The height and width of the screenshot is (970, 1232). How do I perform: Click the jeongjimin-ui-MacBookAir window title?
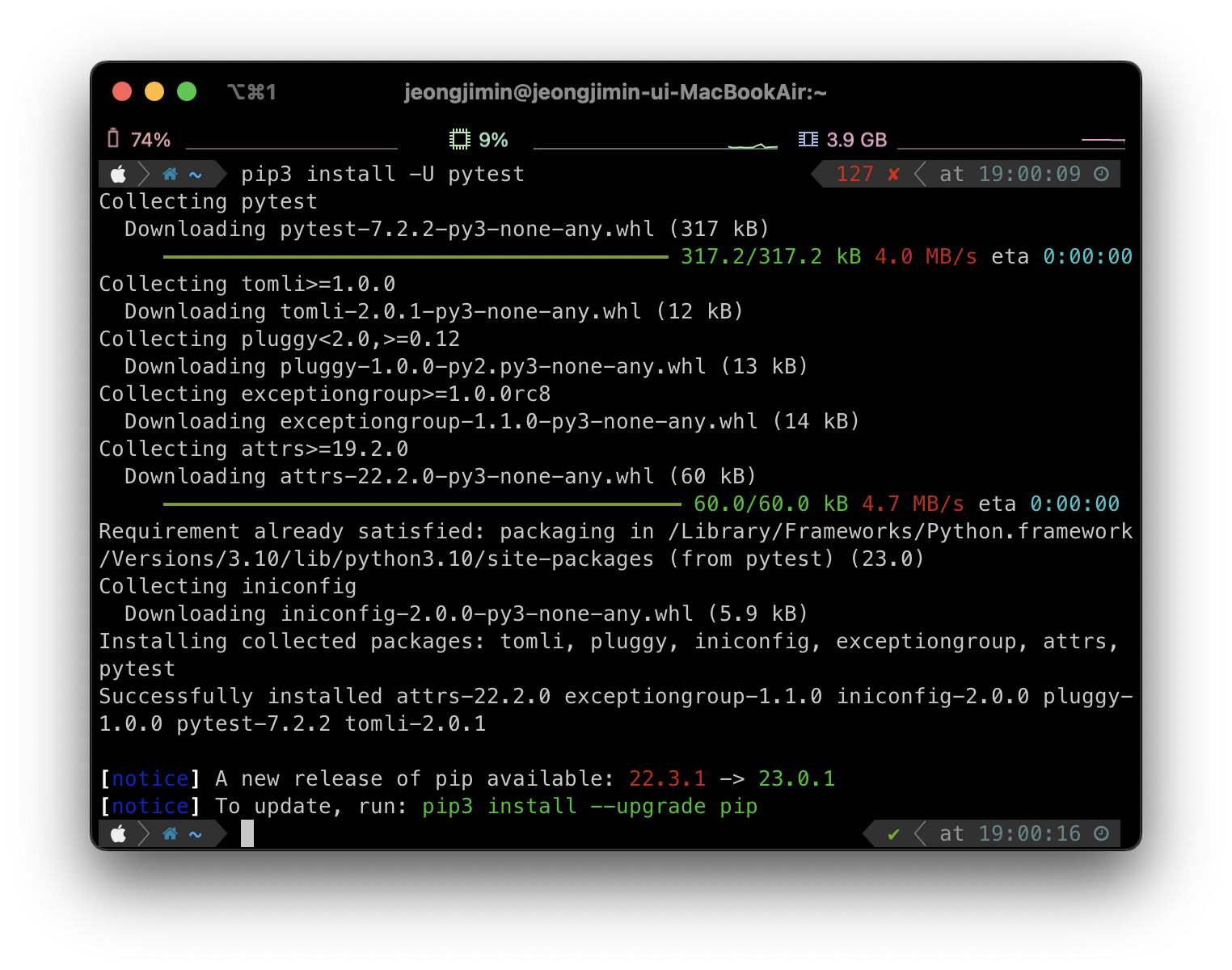[616, 92]
